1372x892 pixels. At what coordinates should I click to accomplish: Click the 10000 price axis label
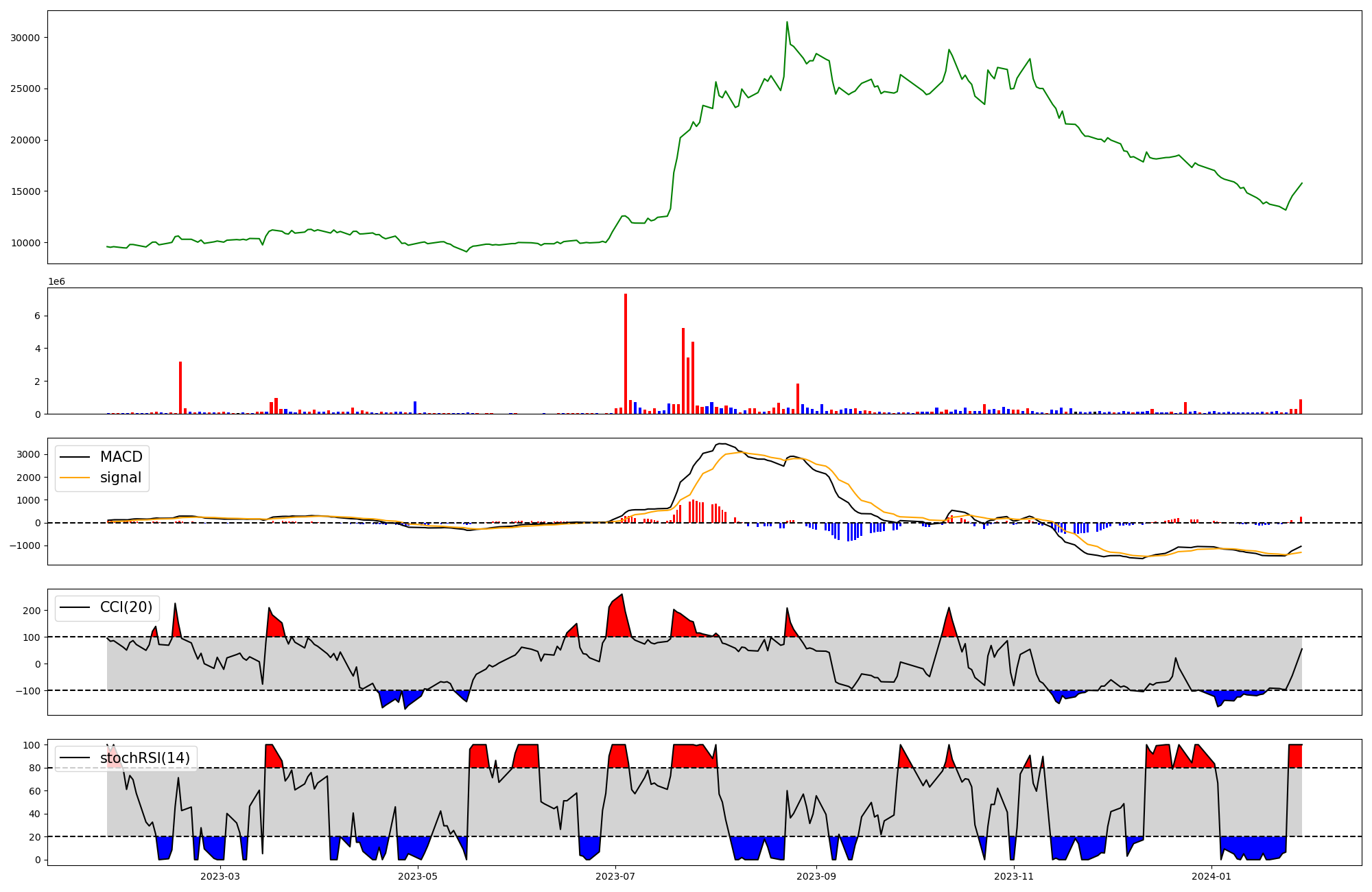[x=25, y=243]
